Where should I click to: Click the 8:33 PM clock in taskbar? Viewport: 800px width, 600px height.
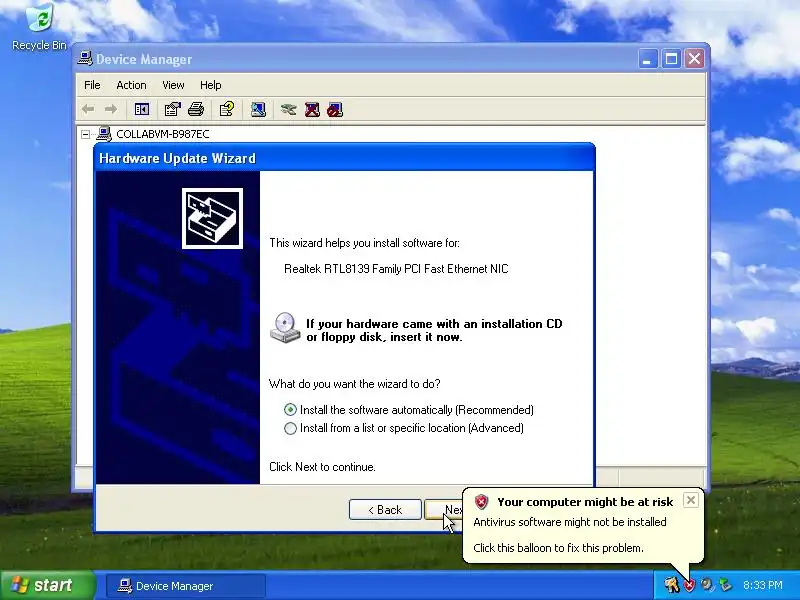click(762, 585)
